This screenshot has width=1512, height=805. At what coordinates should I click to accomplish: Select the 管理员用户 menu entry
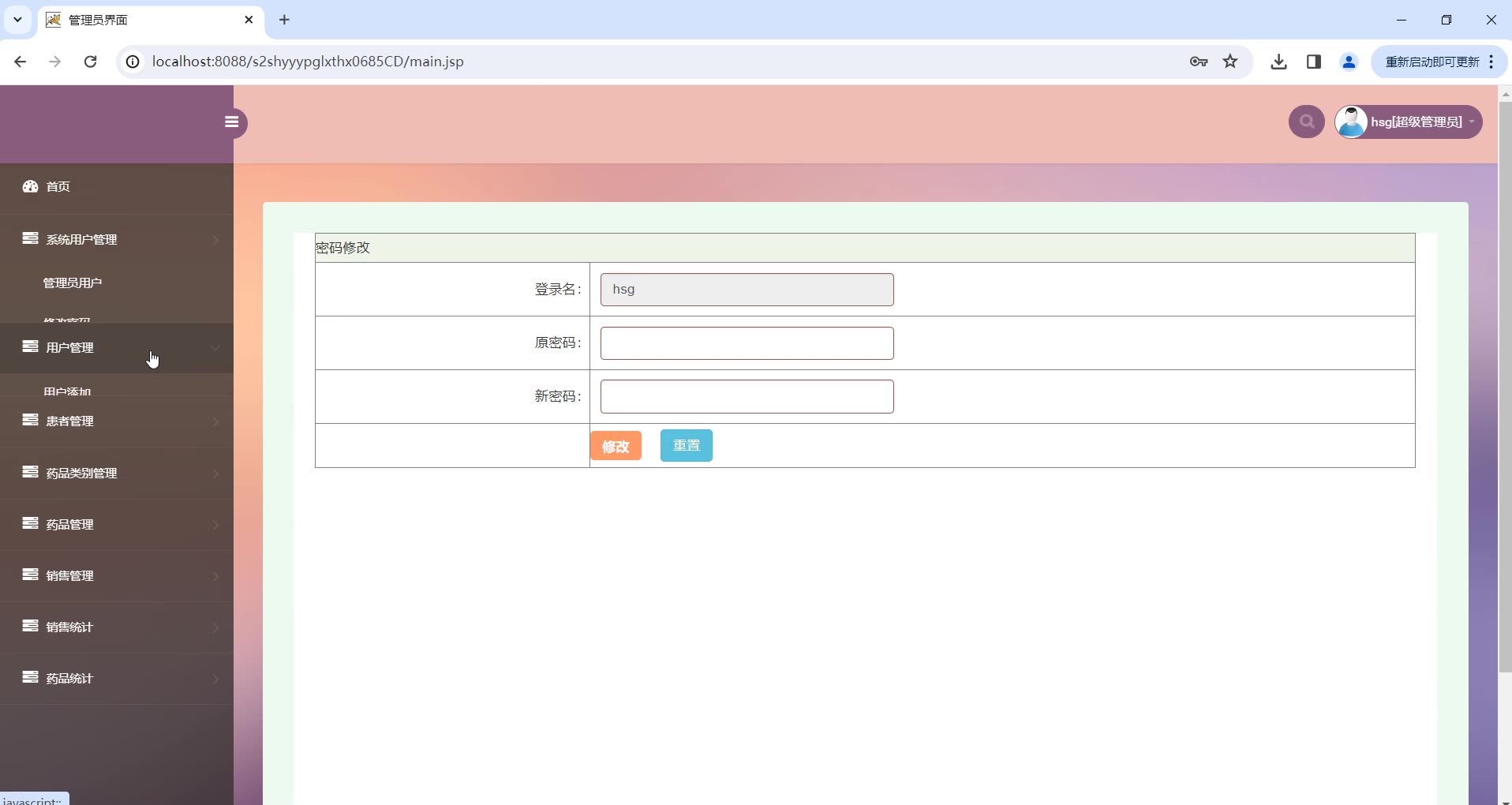72,283
